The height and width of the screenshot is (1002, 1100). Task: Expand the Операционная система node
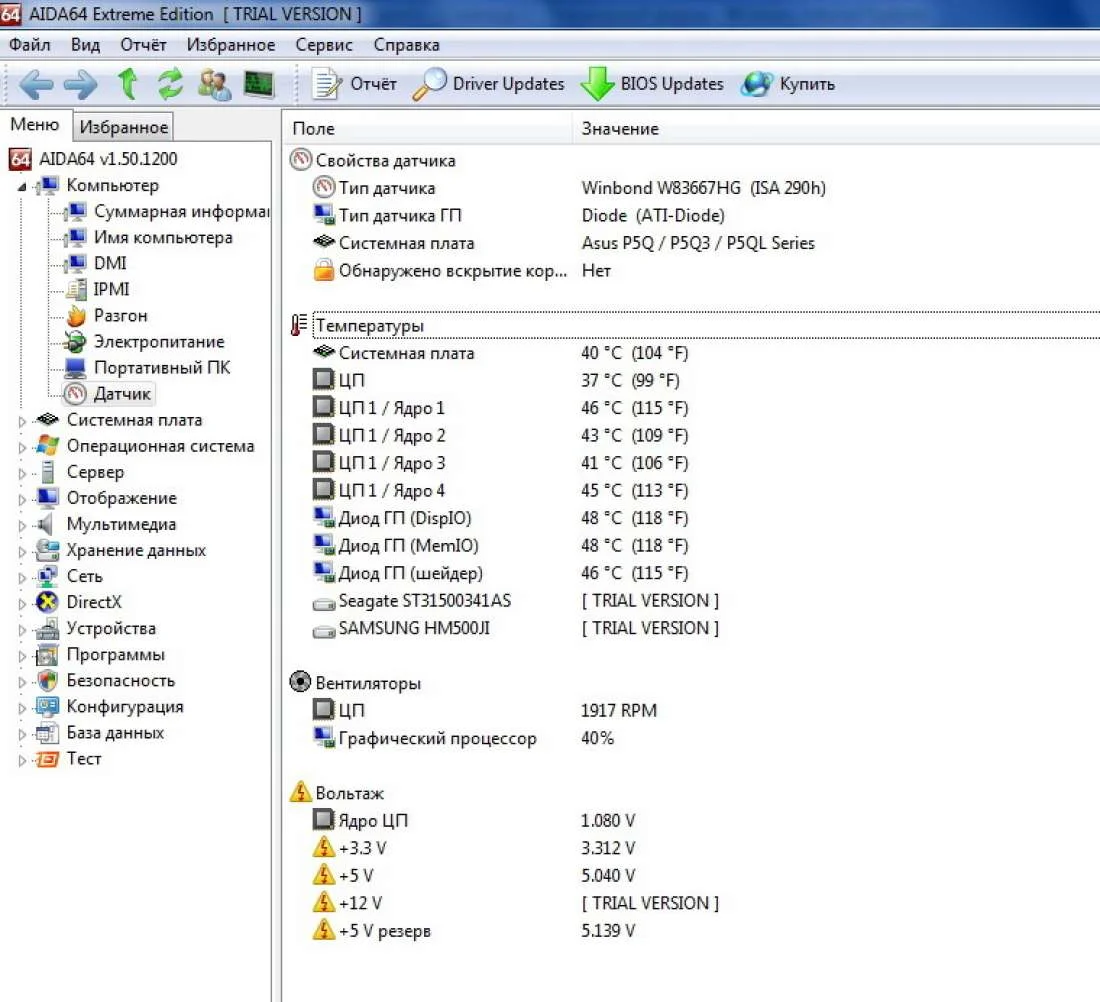click(x=22, y=447)
